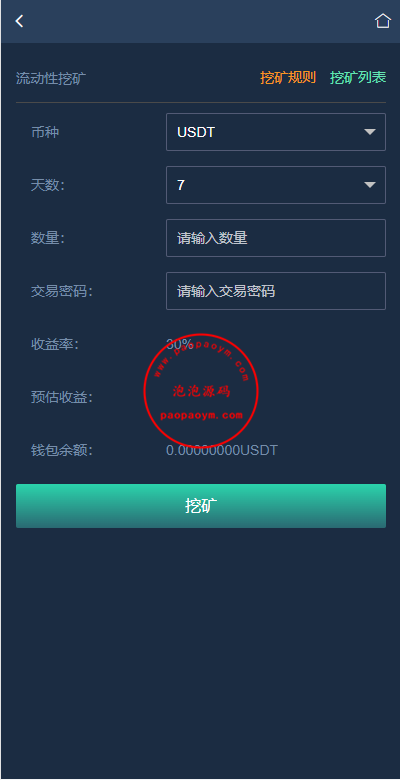Screen dimensions: 400x780
Task: Click the green 挖矿 button
Action: click(201, 506)
